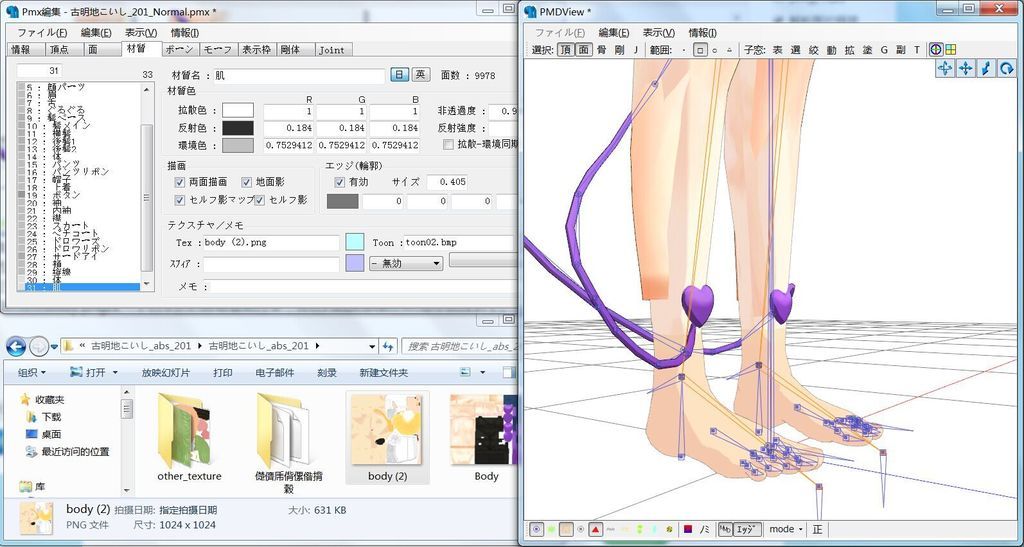Image resolution: width=1024 pixels, height=547 pixels.
Task: Click the Explorer back arrow button
Action: [16, 346]
